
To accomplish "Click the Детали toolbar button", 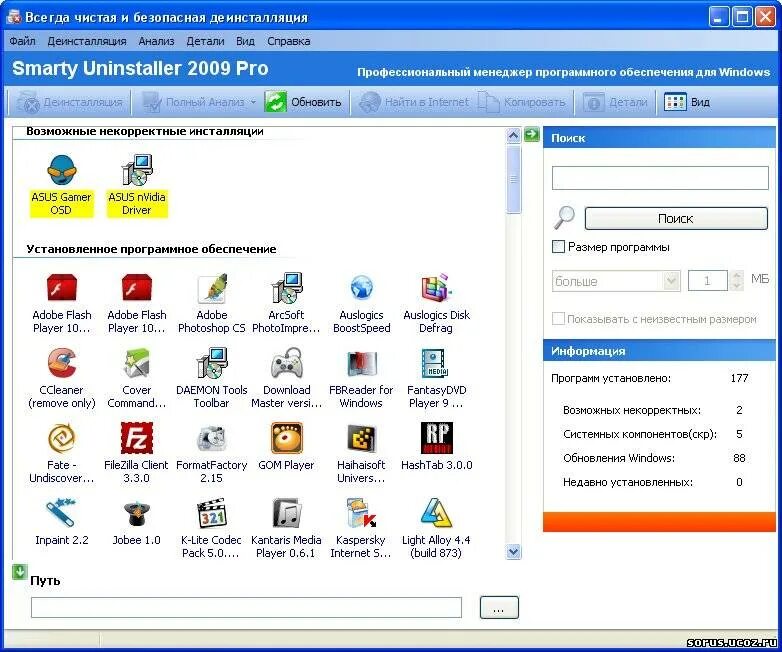I will (x=615, y=102).
